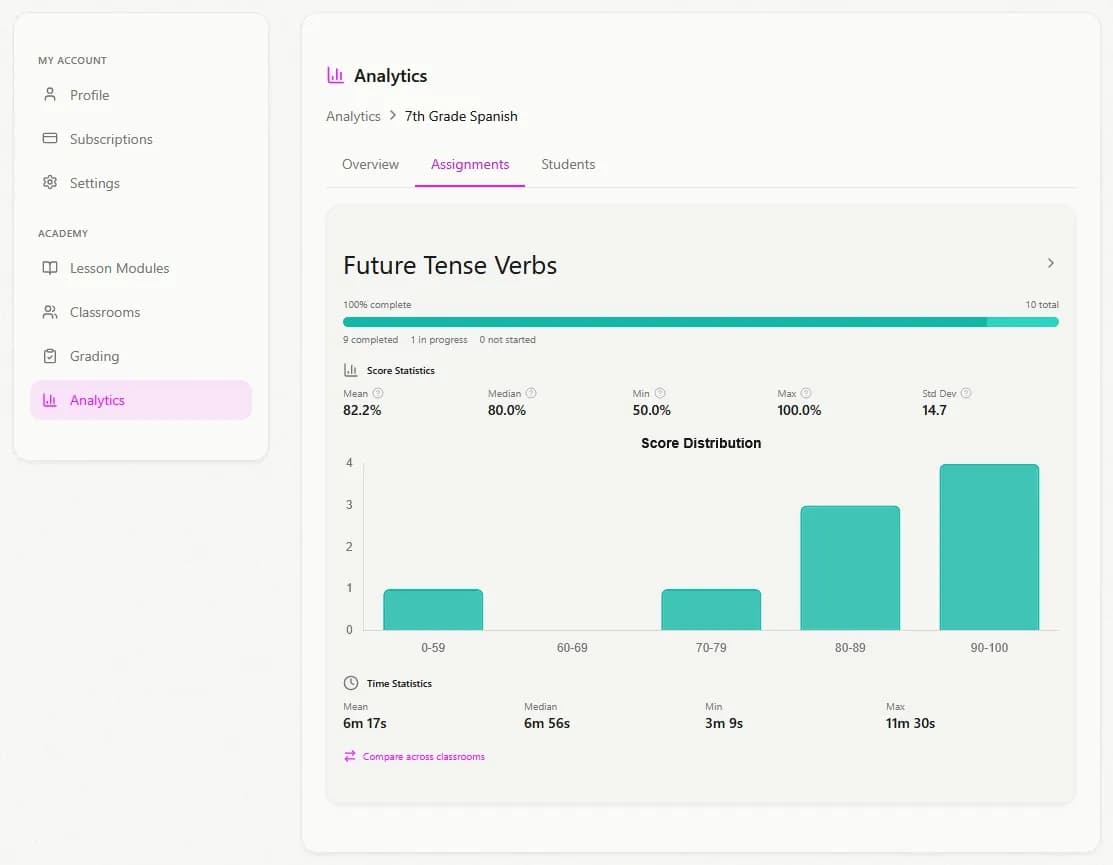Click the 14.7 std dev value
This screenshot has height=865, width=1113.
point(934,410)
